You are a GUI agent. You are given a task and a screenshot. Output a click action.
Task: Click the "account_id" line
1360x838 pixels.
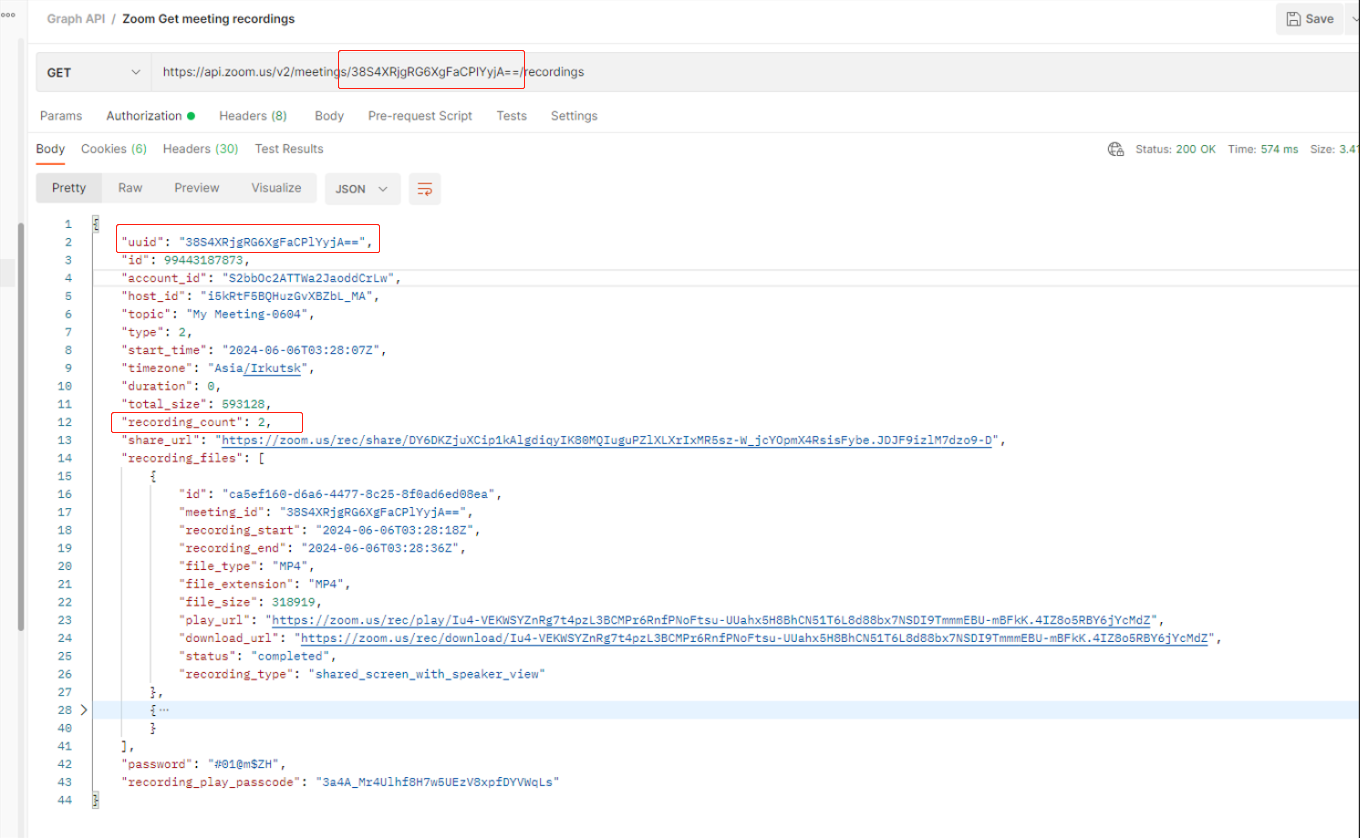[261, 278]
